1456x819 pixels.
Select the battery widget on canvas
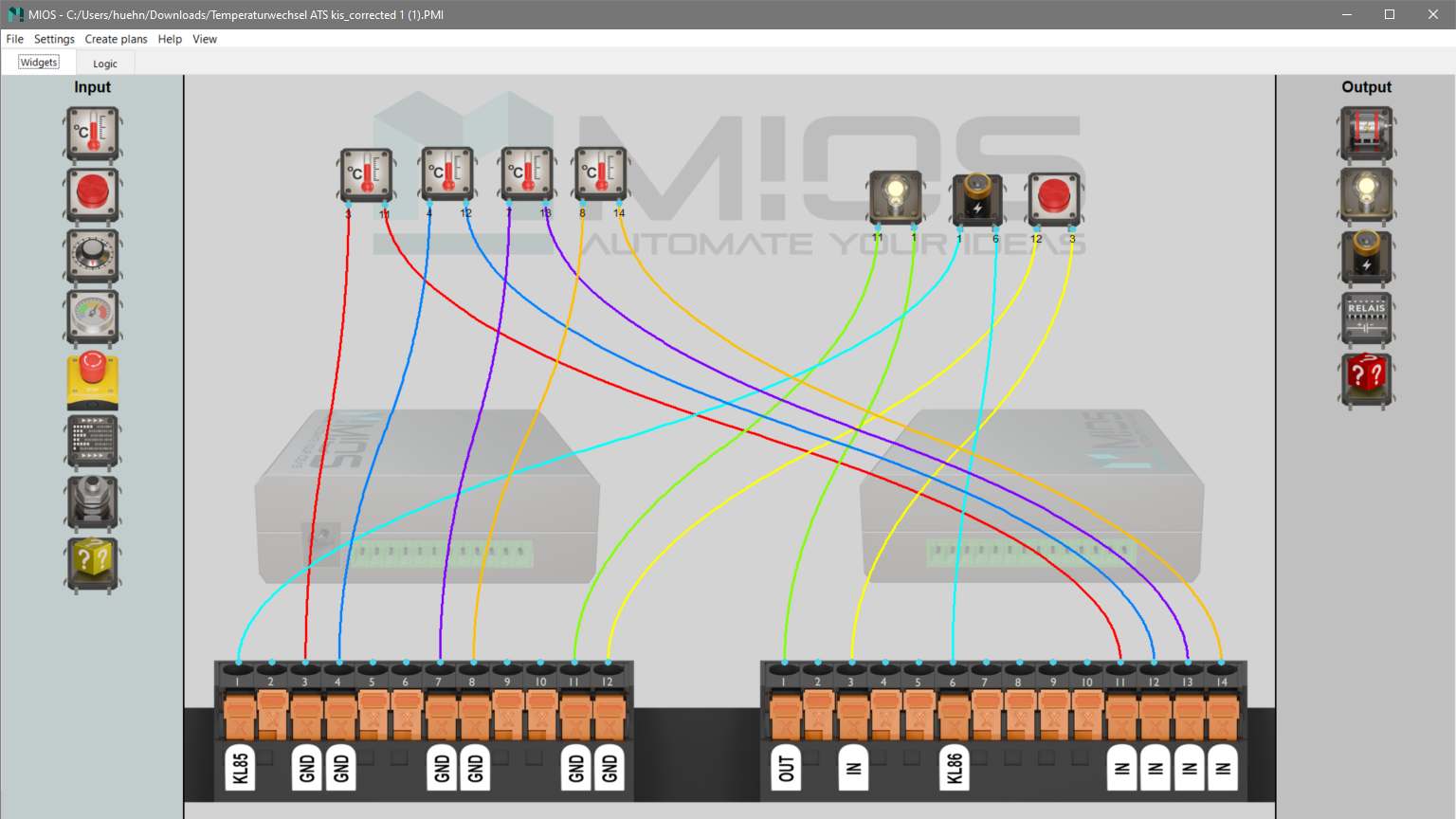point(977,199)
